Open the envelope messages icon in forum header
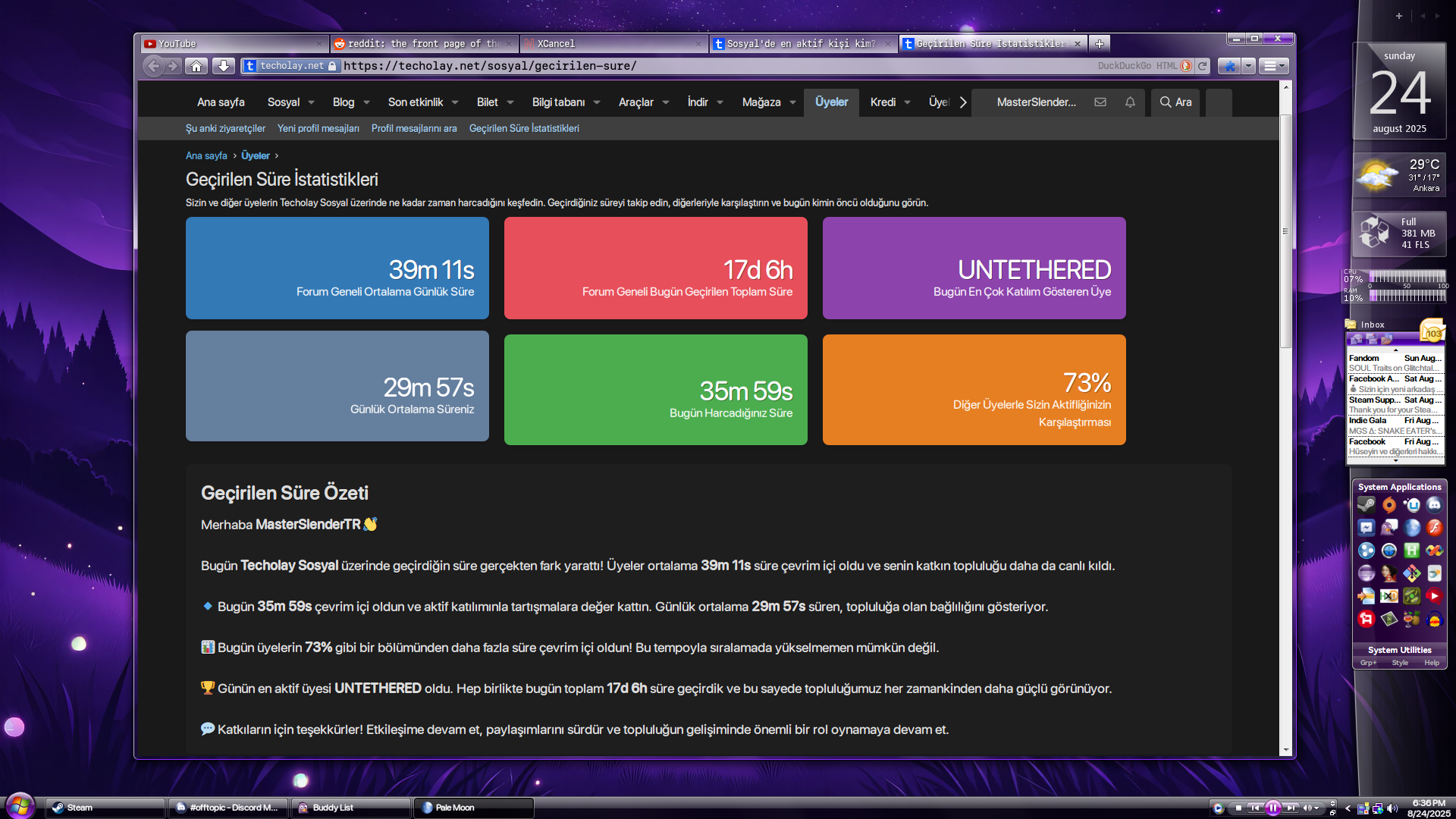 (x=1100, y=102)
